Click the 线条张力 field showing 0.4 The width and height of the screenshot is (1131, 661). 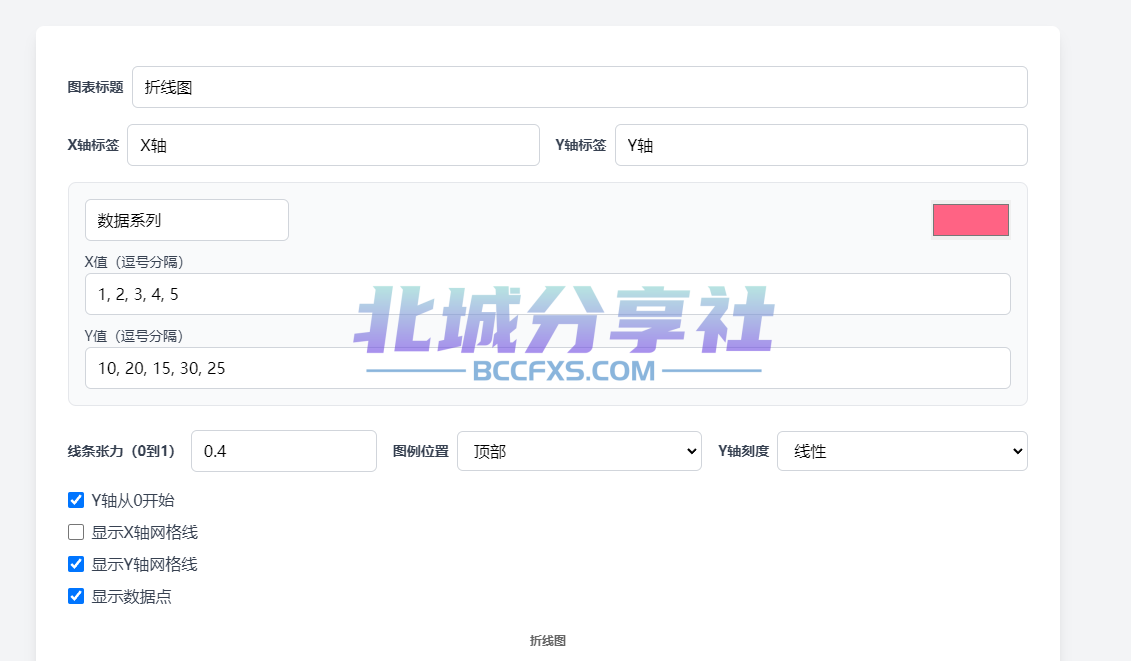[283, 451]
